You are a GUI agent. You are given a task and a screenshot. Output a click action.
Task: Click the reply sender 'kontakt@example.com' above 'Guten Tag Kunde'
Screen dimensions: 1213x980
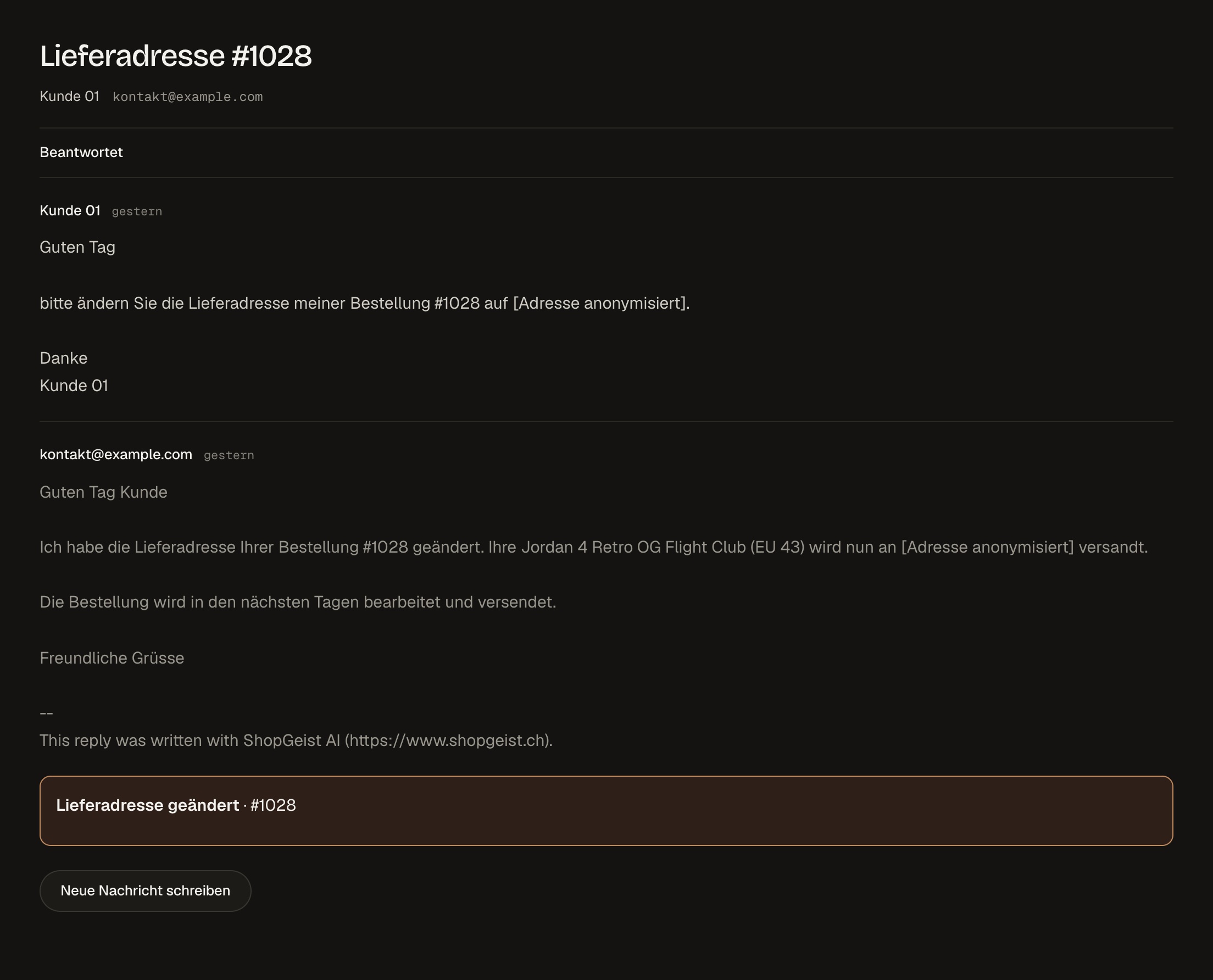click(116, 454)
